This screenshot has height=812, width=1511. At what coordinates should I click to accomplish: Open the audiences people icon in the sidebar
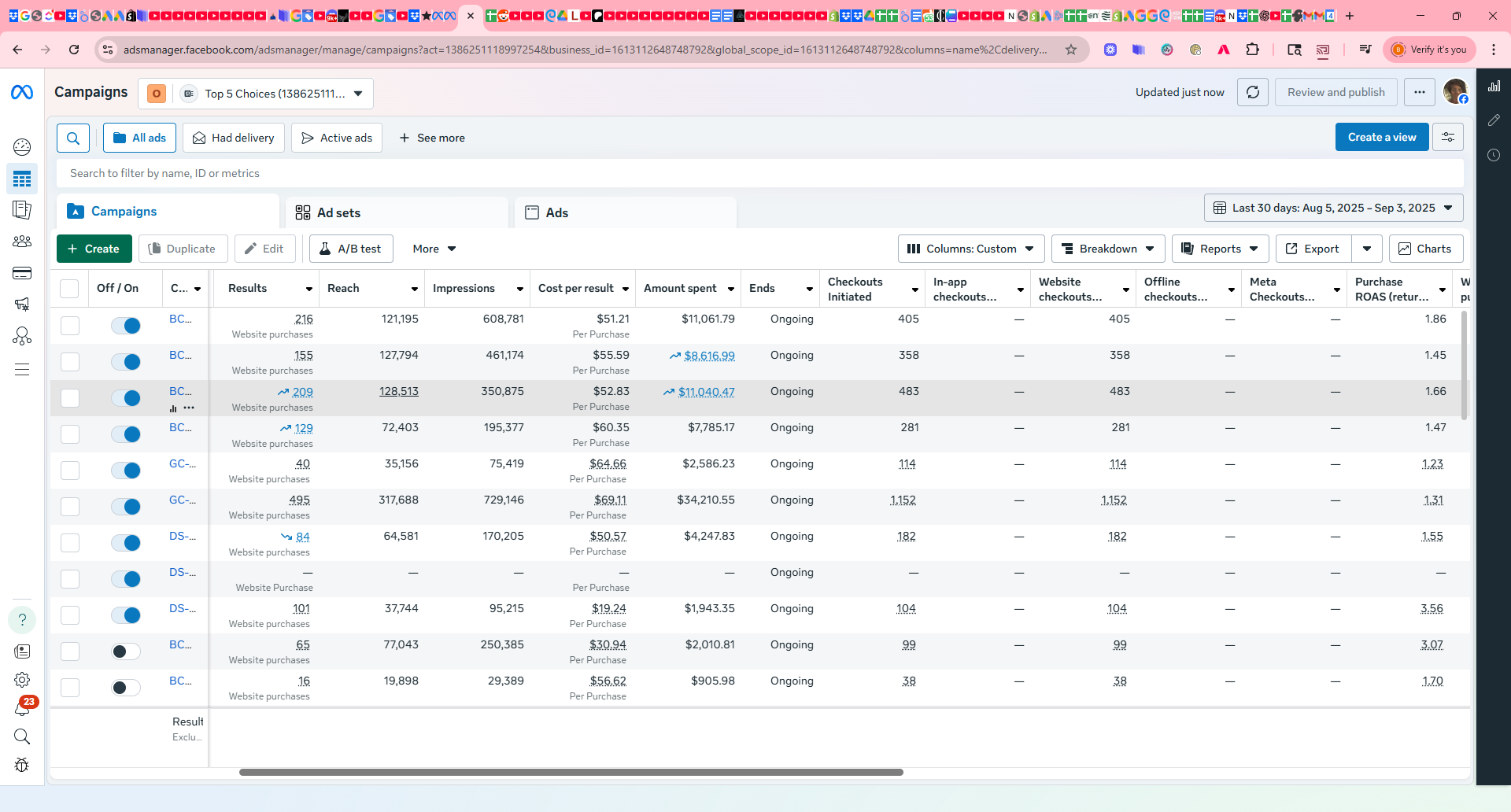(22, 242)
